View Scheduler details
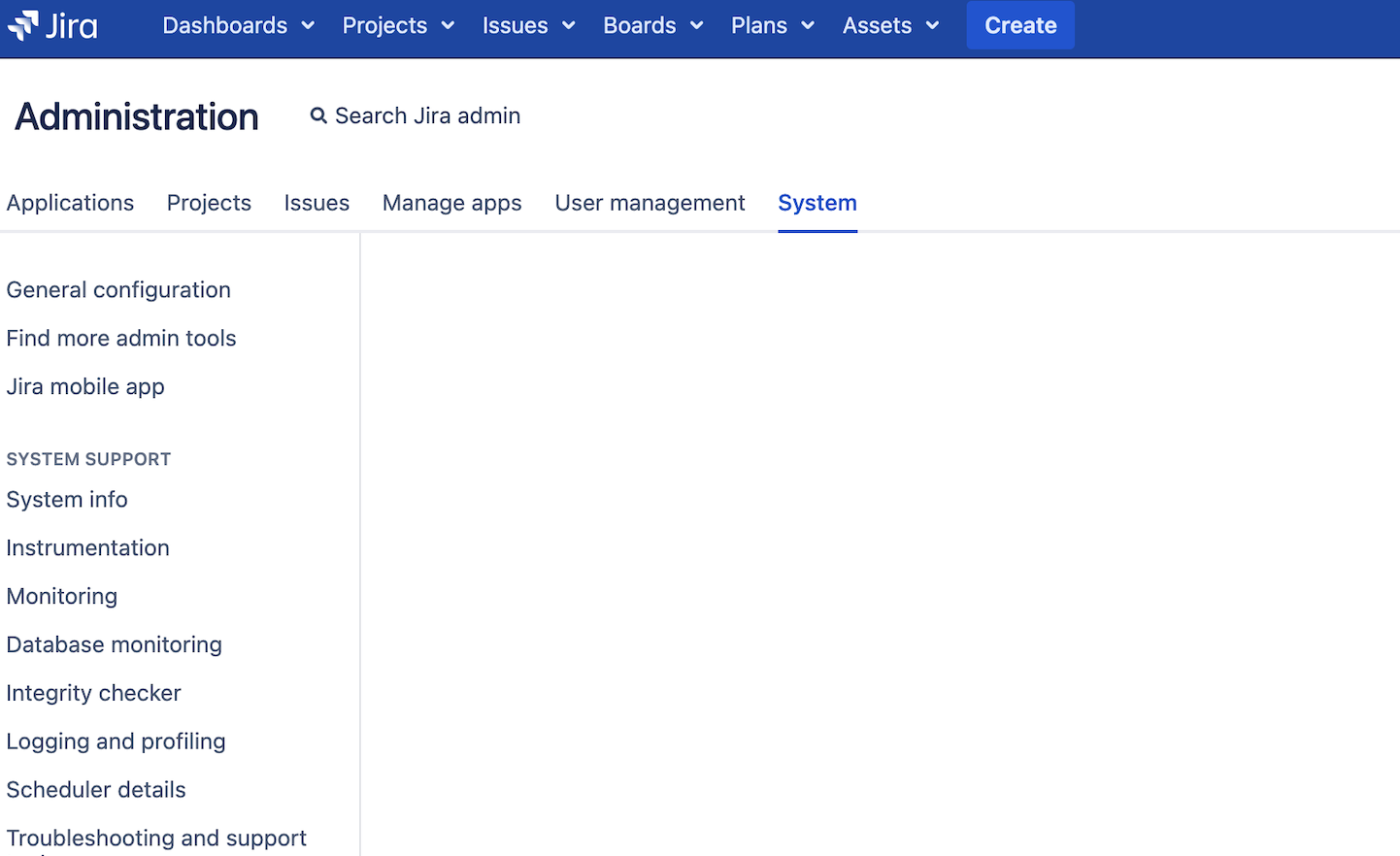 click(96, 790)
